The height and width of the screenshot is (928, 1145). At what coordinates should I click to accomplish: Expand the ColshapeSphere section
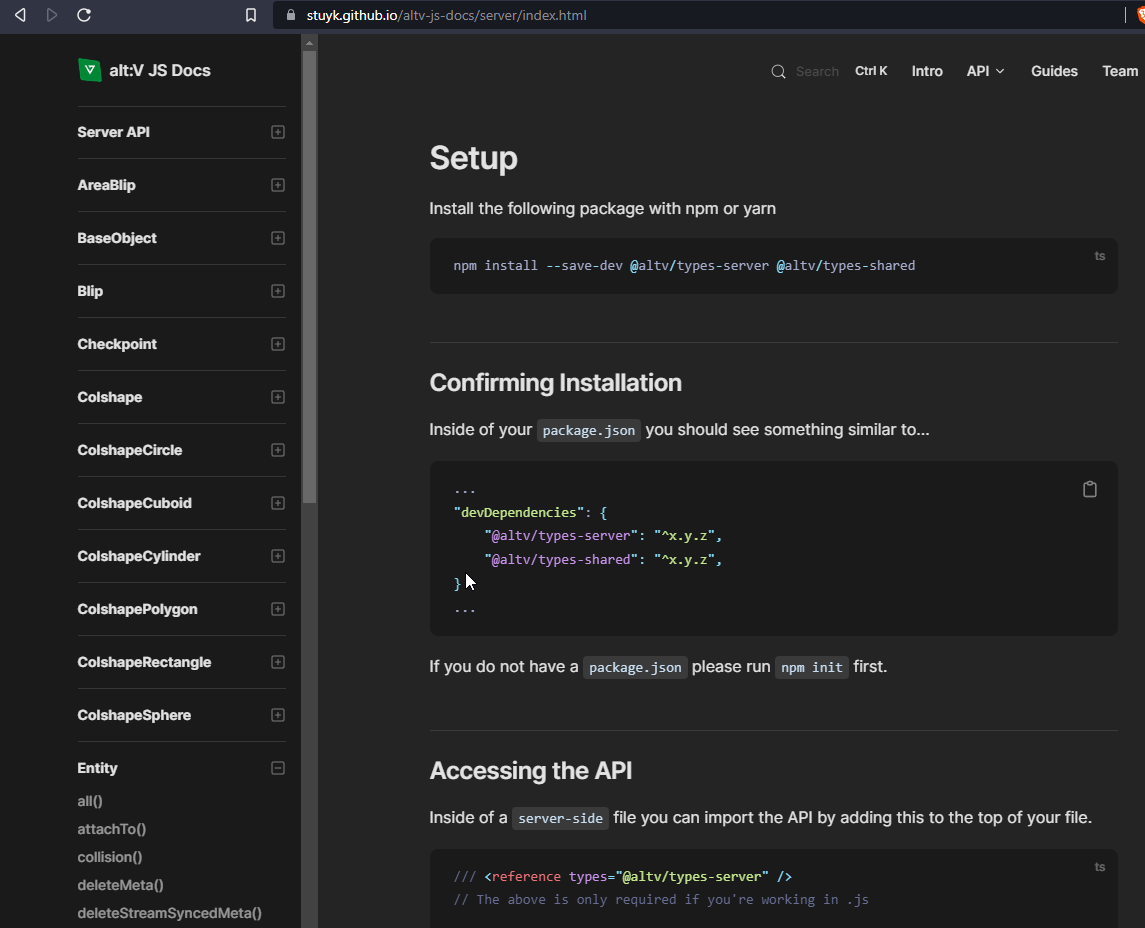(278, 715)
